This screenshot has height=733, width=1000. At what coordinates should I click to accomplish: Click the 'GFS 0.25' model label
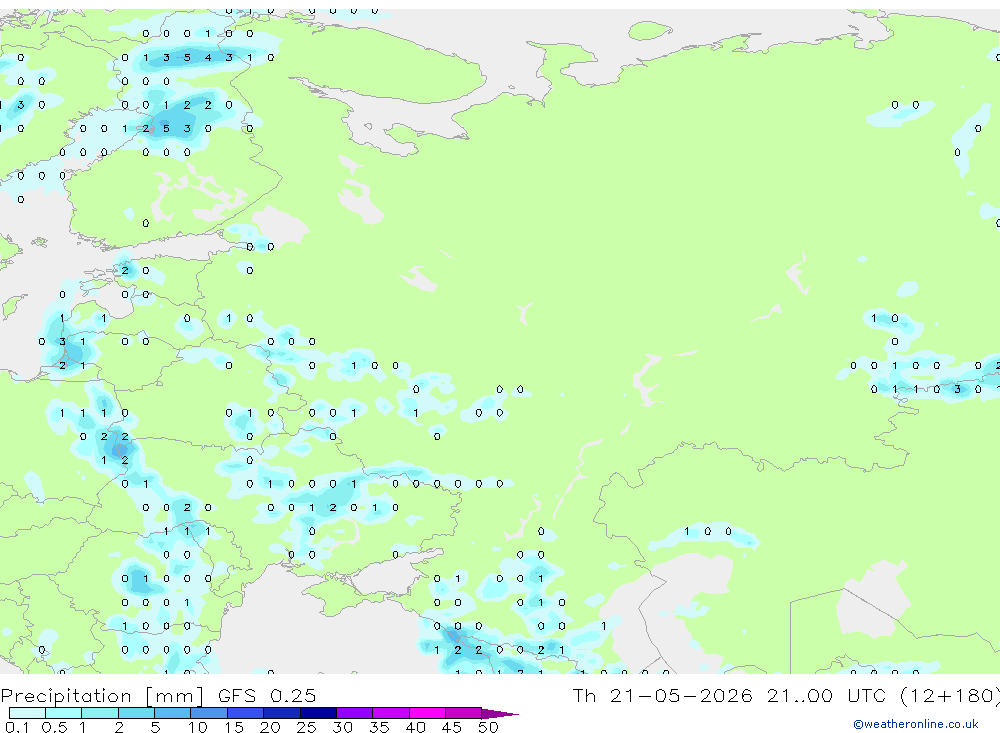[267, 695]
